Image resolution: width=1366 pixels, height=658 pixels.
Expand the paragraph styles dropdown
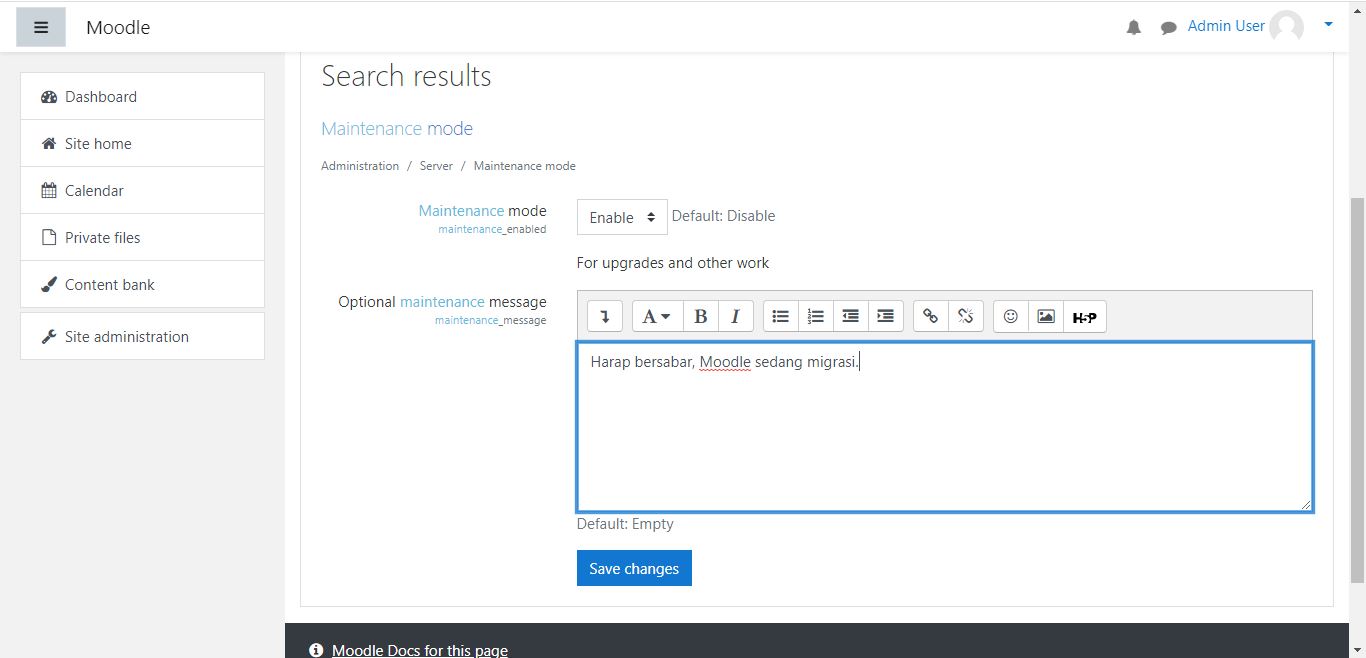tap(656, 316)
